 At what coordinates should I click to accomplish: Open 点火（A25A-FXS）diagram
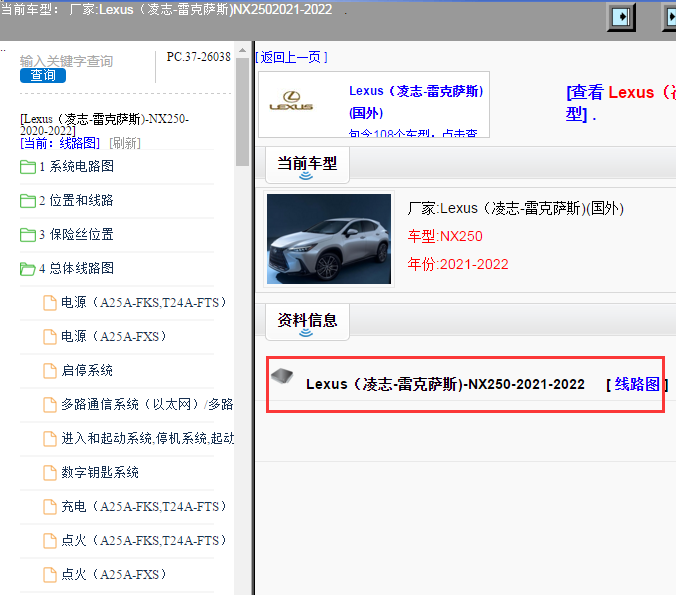coord(114,575)
